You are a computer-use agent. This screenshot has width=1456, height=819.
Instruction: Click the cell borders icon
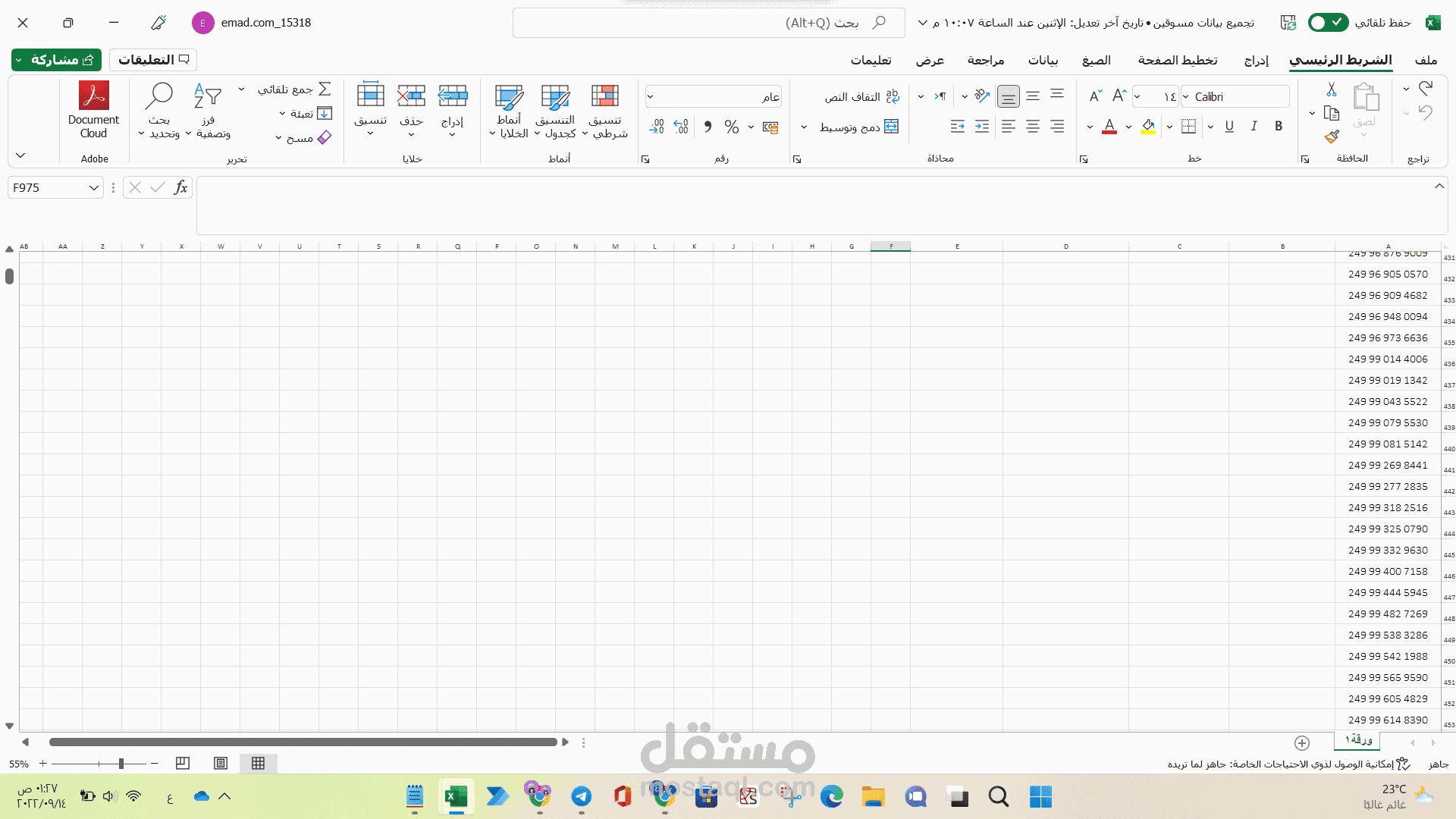click(x=1188, y=127)
